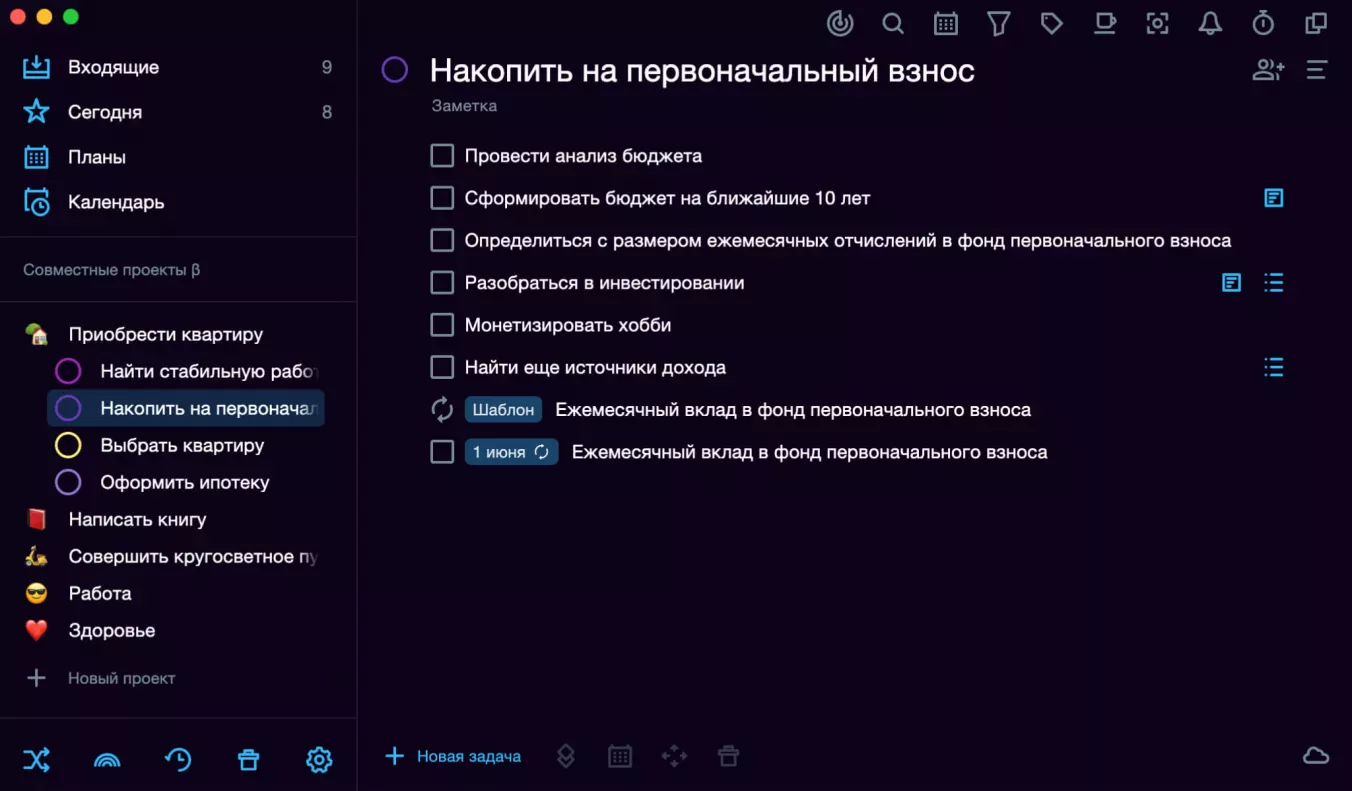Open the list menu icon beside project title

click(x=1317, y=70)
